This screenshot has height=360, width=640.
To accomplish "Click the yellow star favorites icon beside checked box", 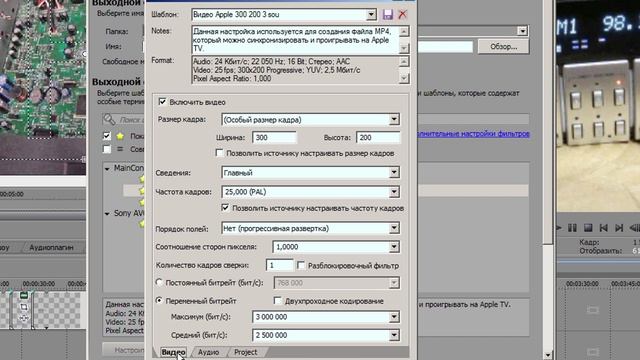I will click(120, 136).
